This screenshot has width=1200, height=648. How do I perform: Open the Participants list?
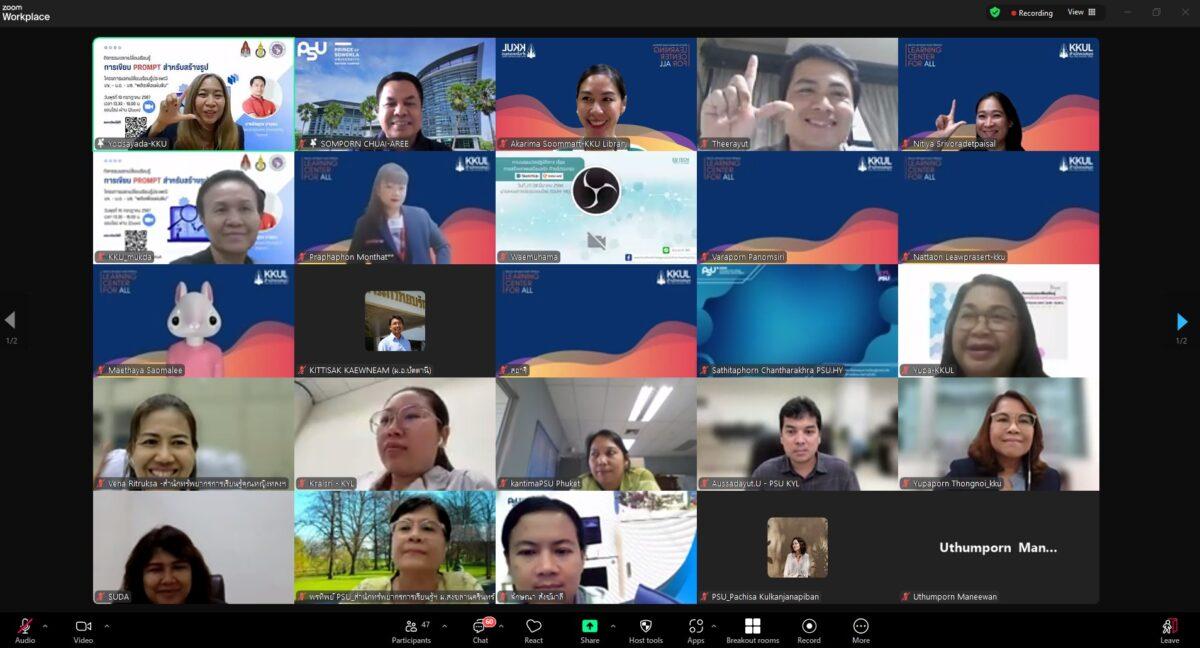(x=411, y=629)
